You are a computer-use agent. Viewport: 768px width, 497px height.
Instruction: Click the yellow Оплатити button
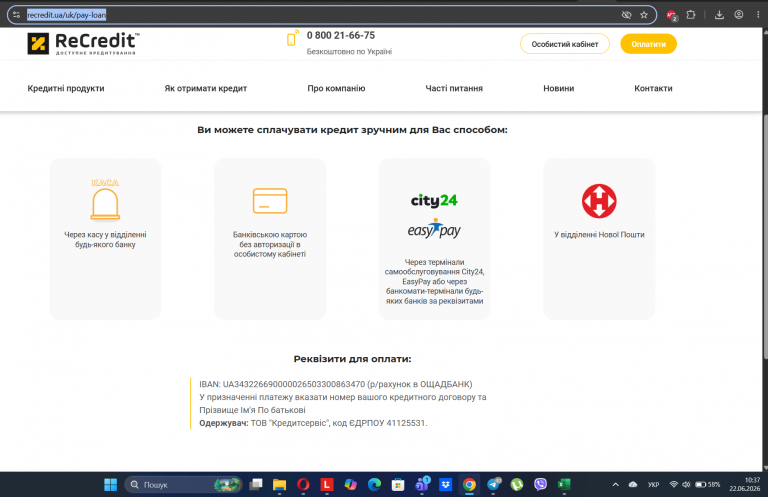[648, 44]
